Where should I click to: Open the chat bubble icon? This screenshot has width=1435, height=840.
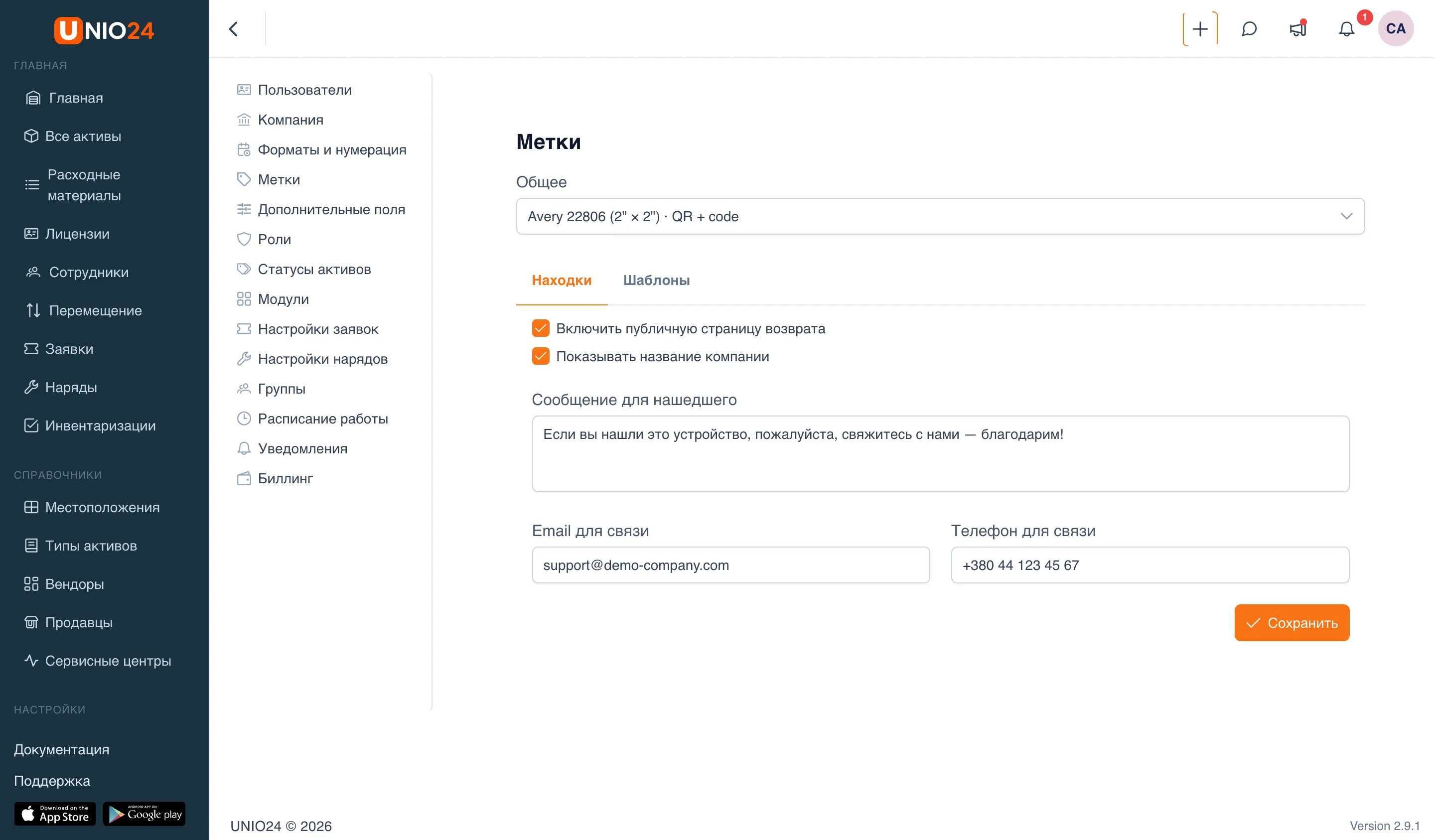(1249, 29)
